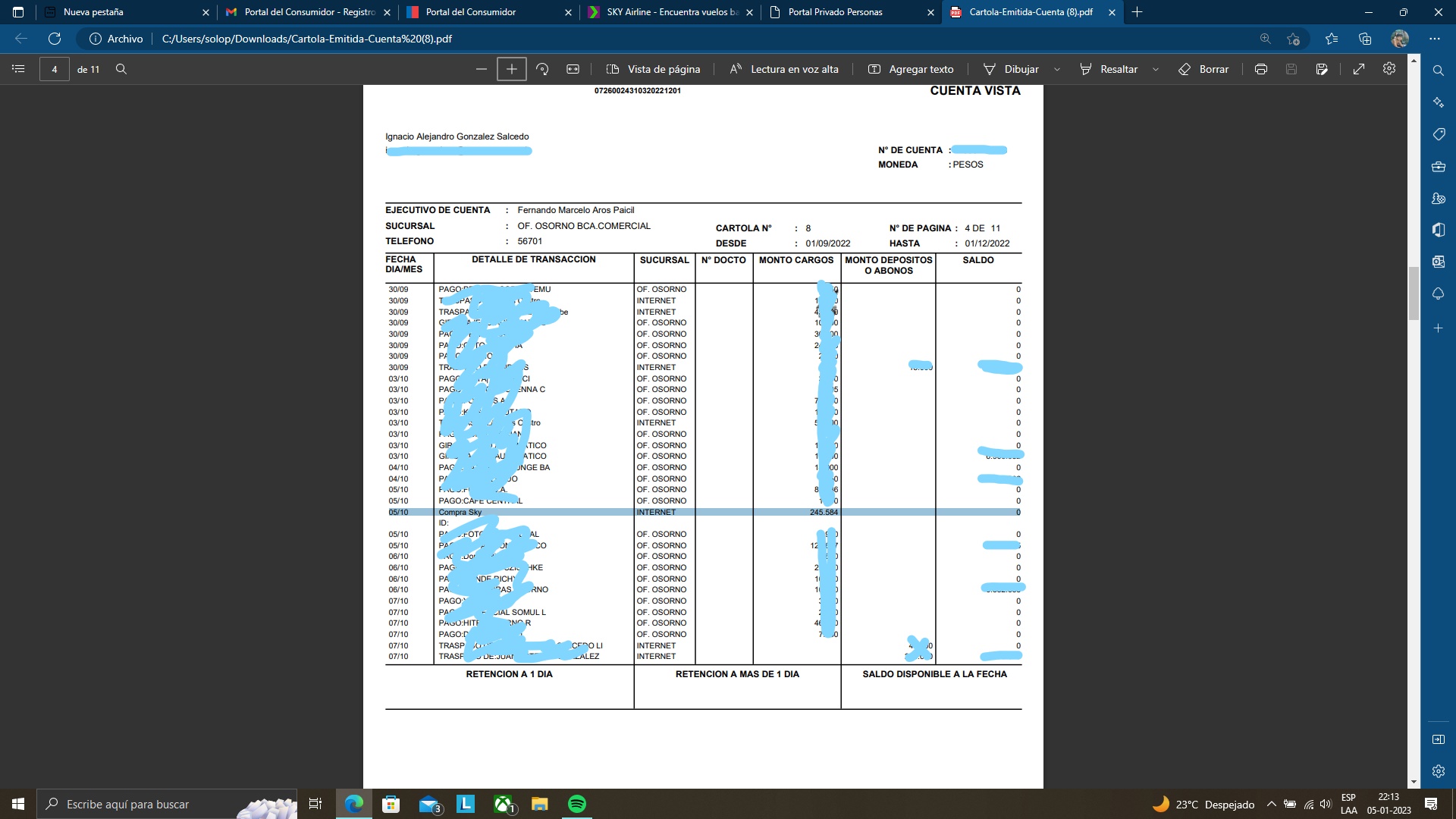Open File Explorer from taskbar
This screenshot has width=1456, height=819.
[540, 804]
